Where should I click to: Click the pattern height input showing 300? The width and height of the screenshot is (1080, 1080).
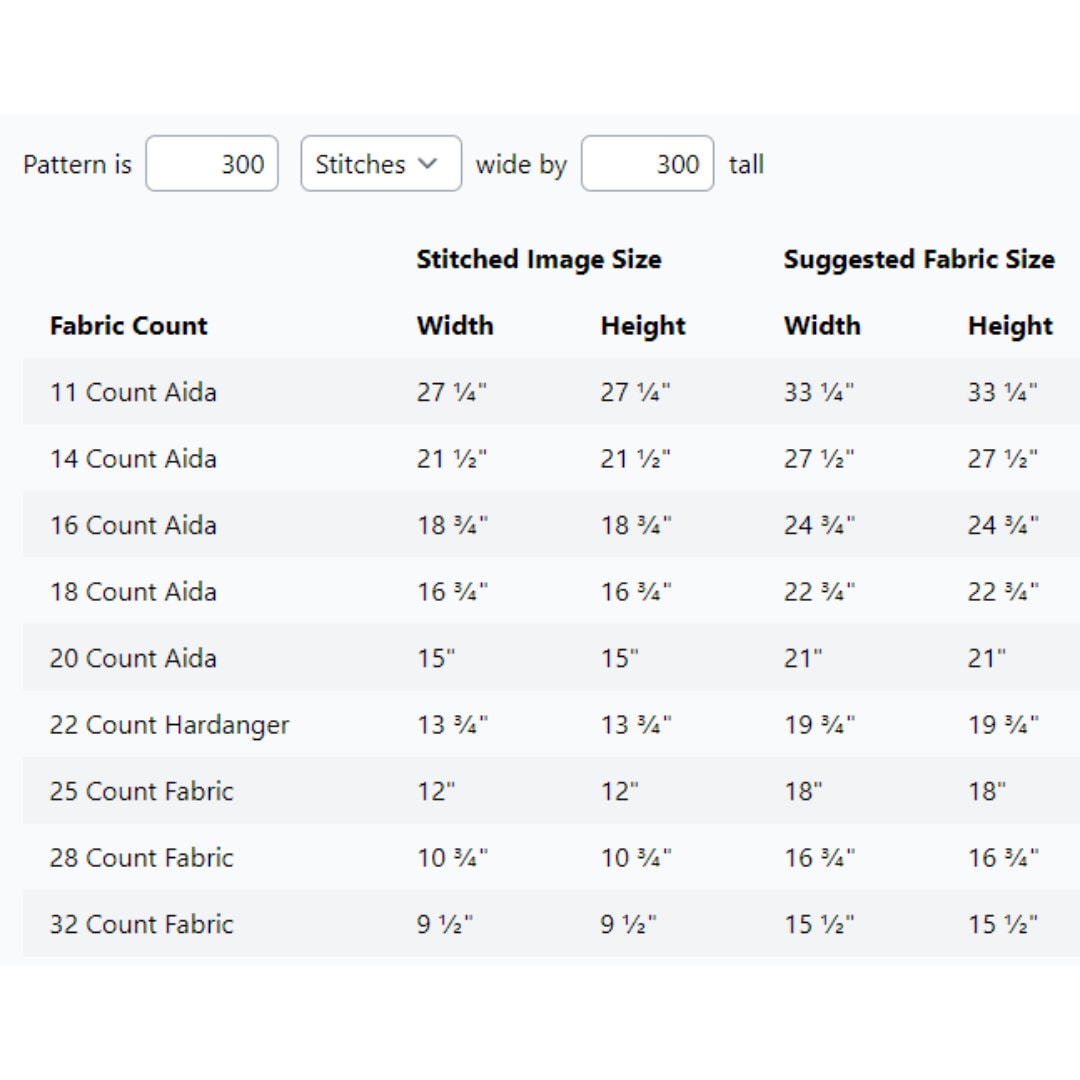pos(647,164)
